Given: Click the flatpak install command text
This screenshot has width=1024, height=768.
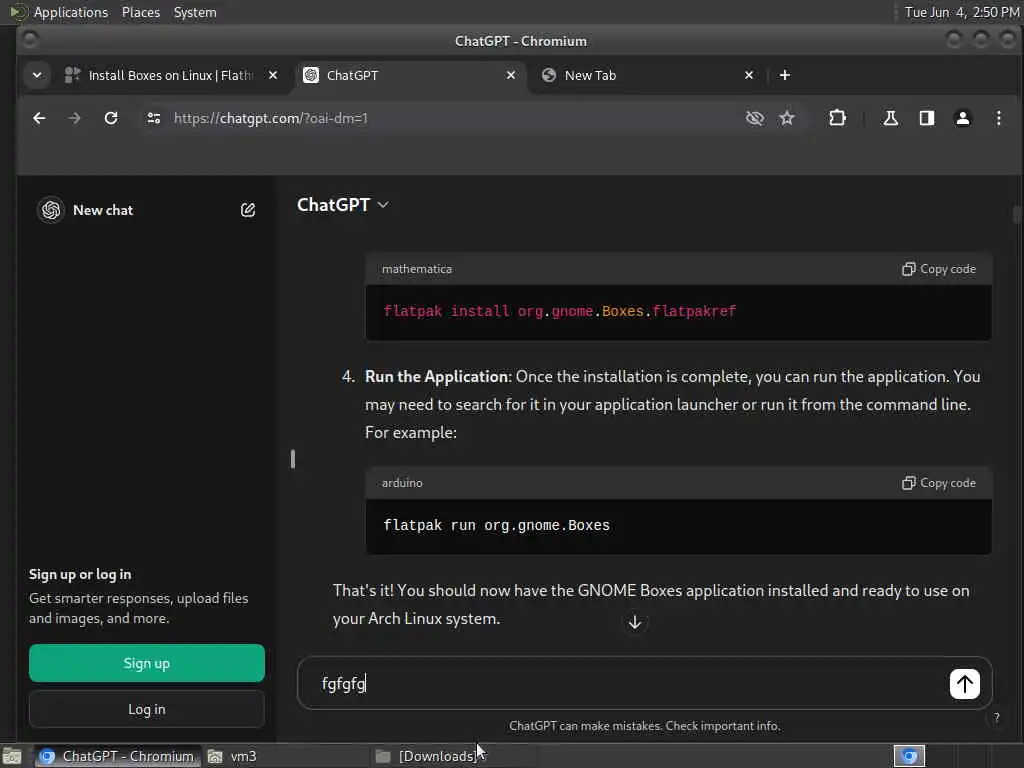Looking at the screenshot, I should pos(560,312).
